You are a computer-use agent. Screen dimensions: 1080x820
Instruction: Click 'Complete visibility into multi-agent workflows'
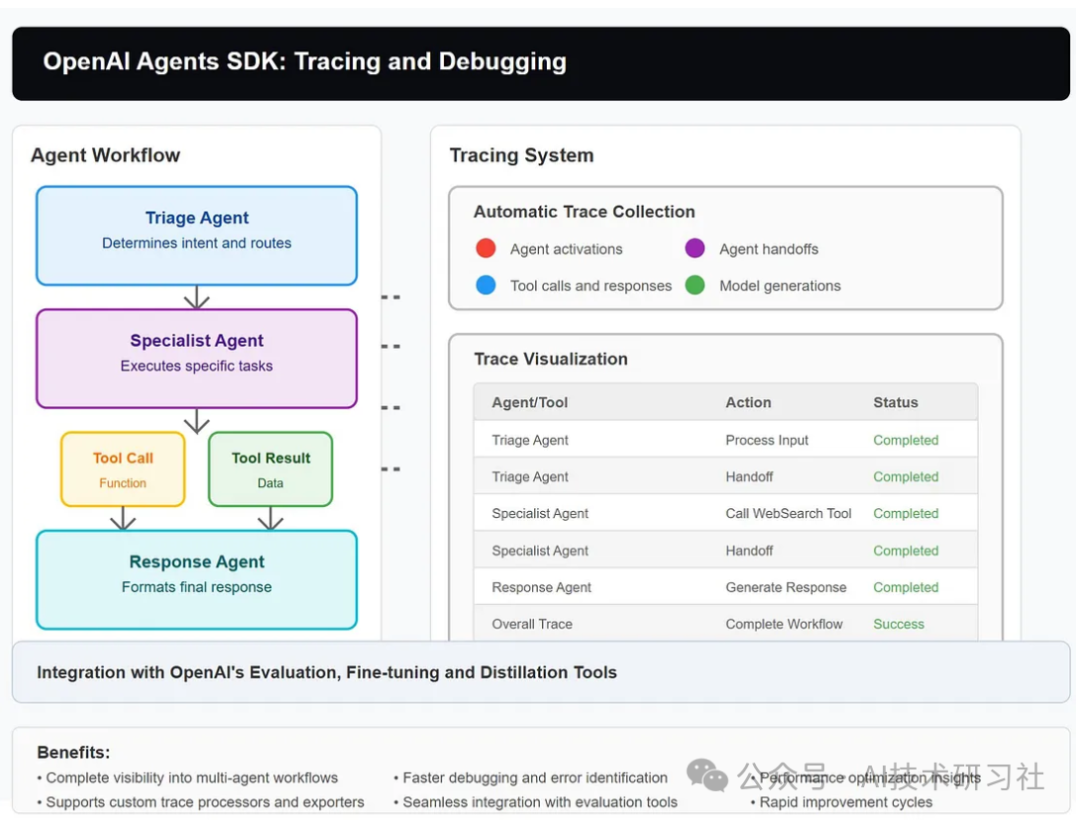187,778
